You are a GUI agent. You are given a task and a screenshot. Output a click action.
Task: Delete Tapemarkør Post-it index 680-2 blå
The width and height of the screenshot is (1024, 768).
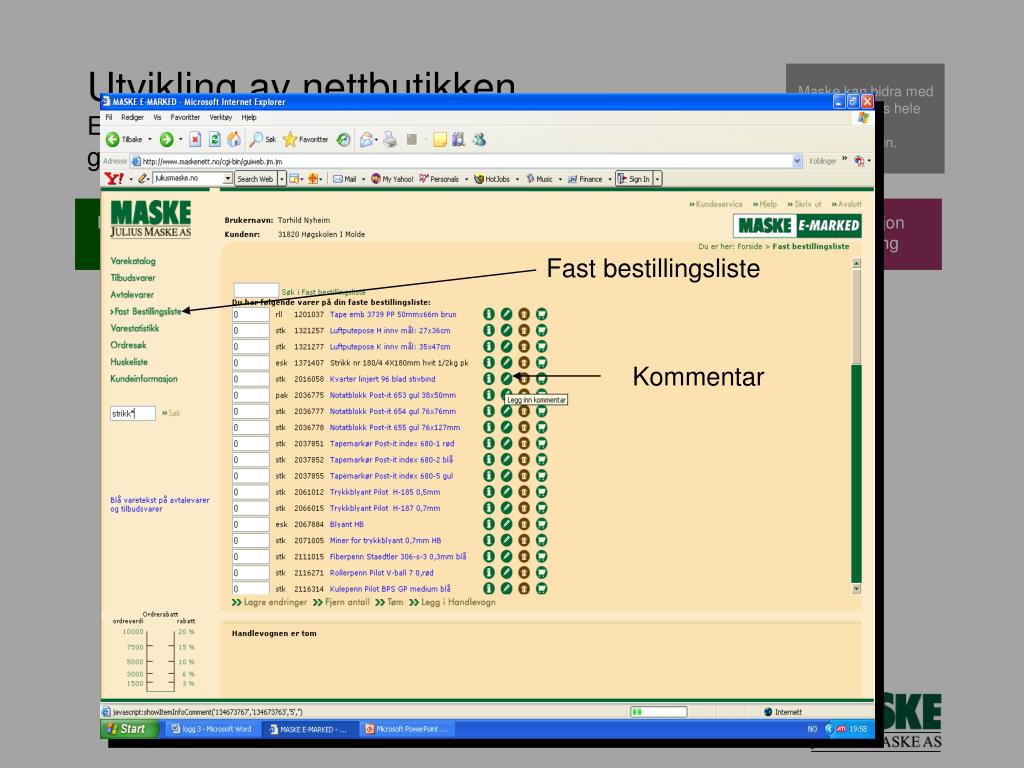click(524, 460)
